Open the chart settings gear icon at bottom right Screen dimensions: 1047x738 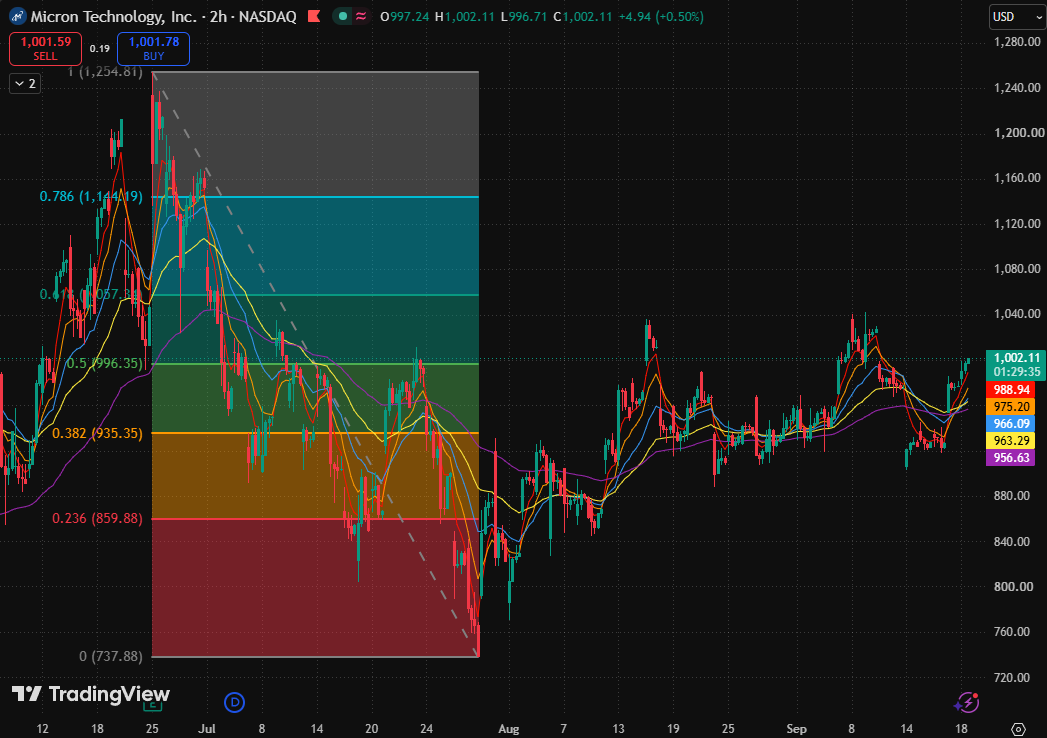(x=1018, y=729)
